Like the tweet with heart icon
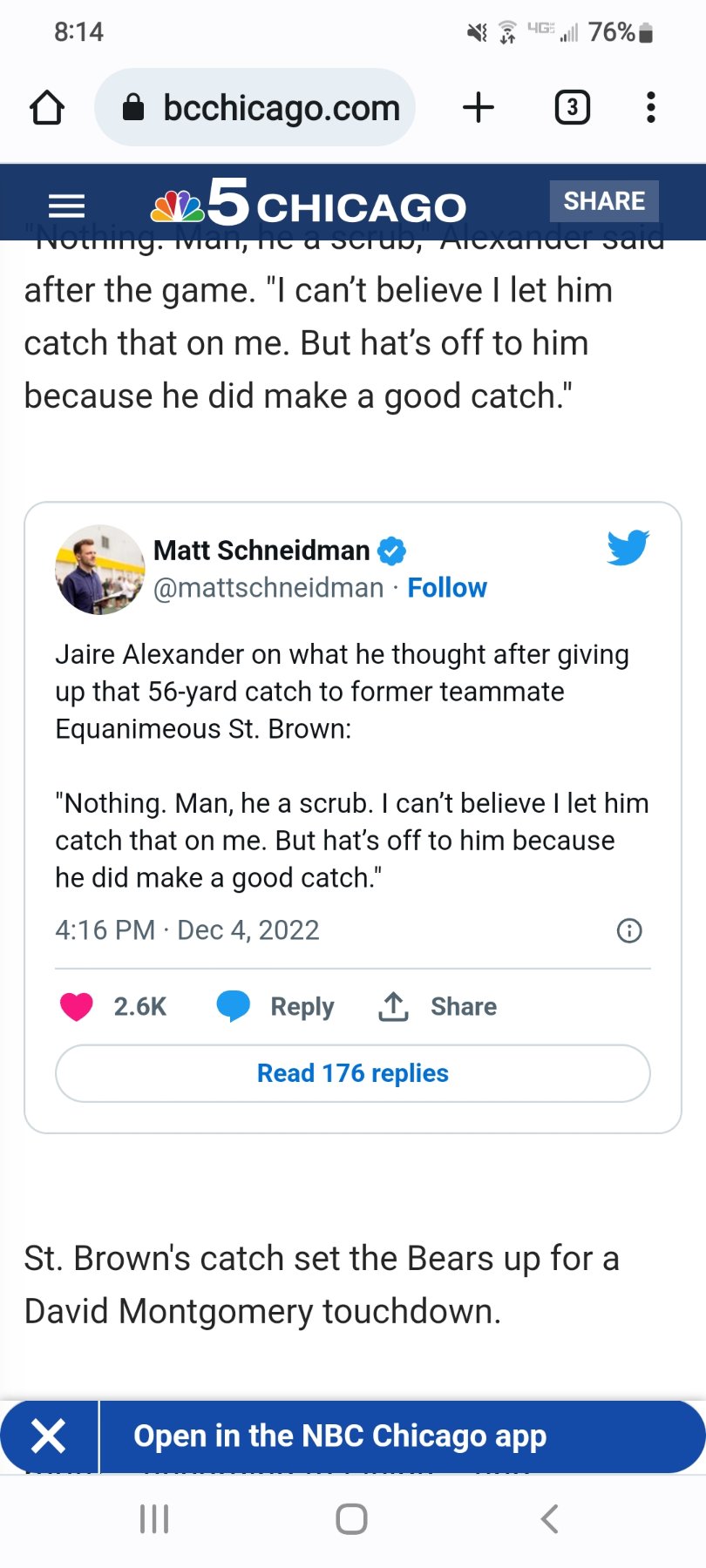The height and width of the screenshot is (1568, 706). (x=77, y=1006)
